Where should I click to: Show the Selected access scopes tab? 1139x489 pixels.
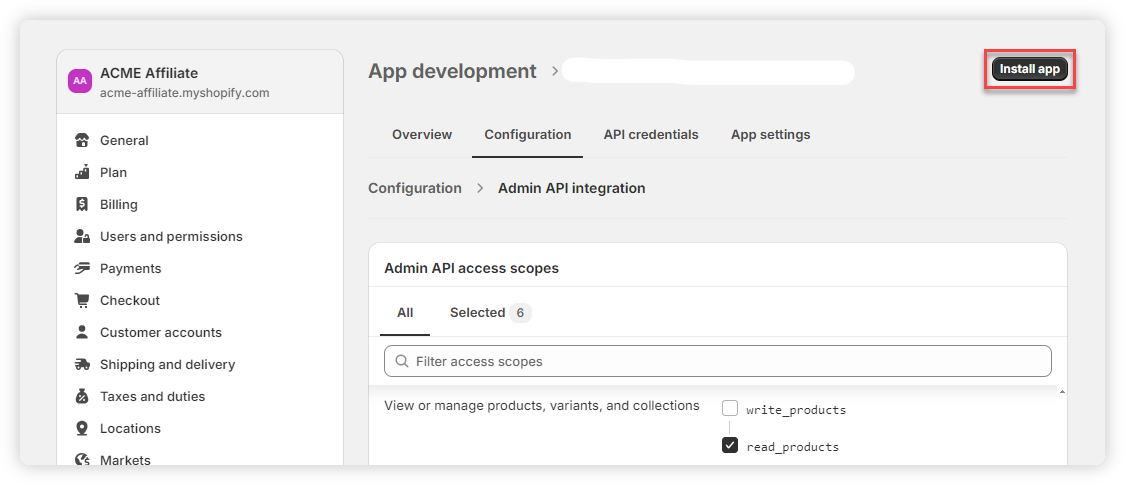tap(489, 313)
